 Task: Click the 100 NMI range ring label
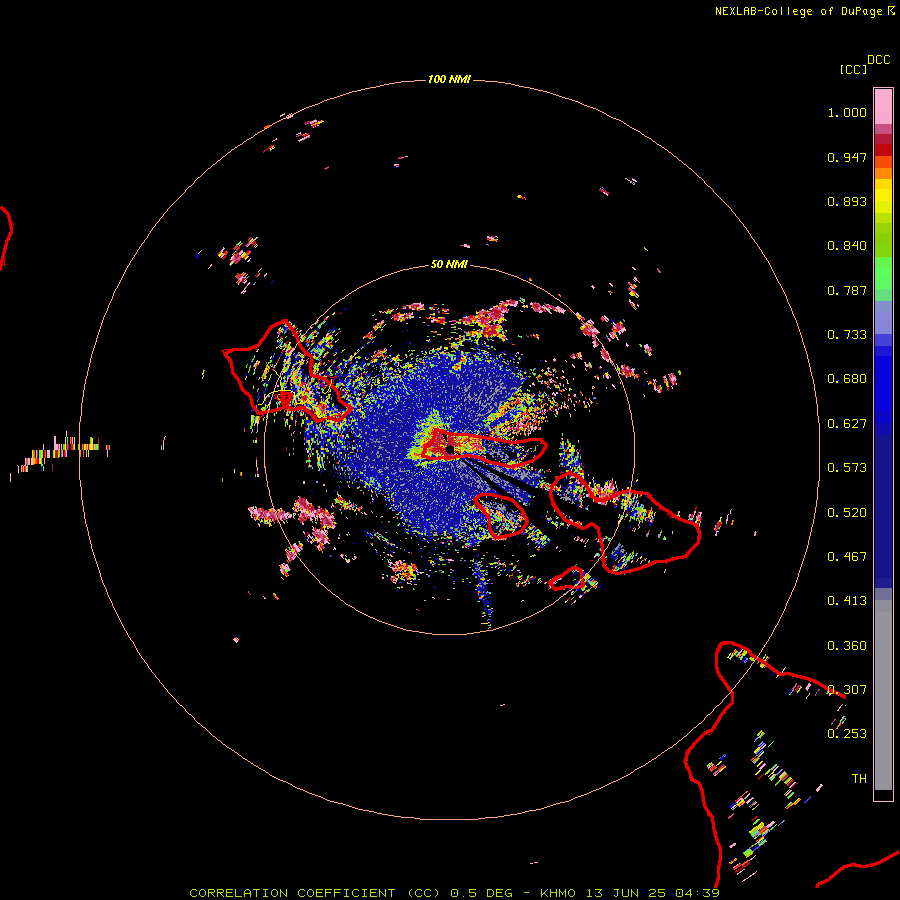[449, 79]
